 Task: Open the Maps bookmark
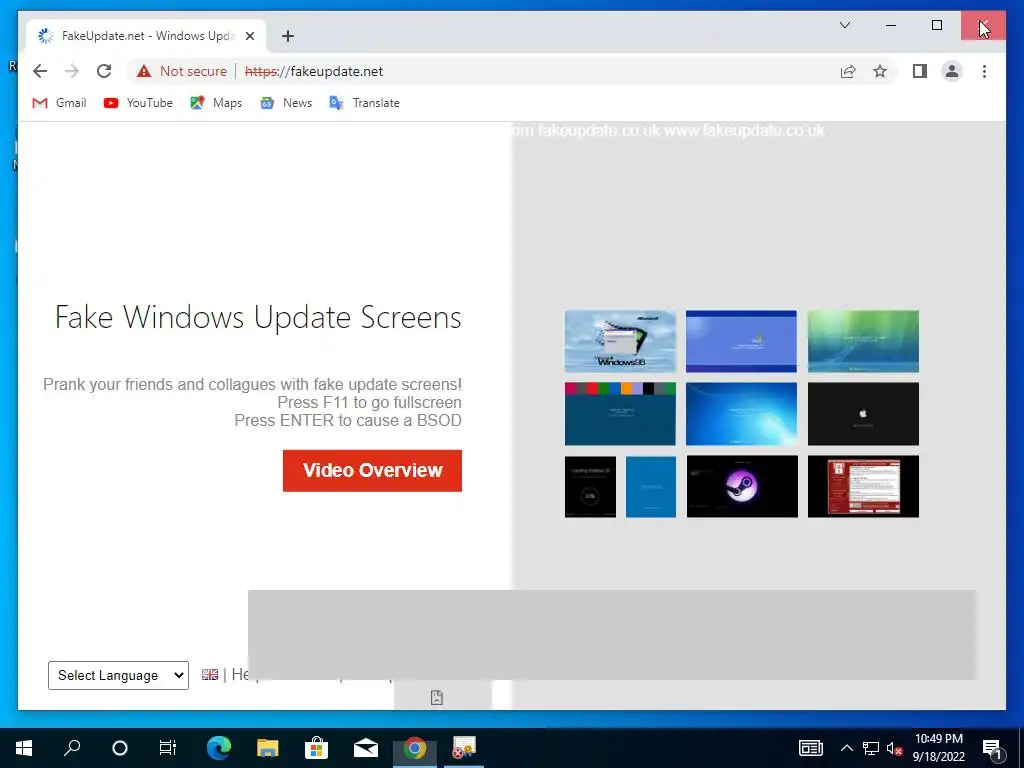pos(216,103)
